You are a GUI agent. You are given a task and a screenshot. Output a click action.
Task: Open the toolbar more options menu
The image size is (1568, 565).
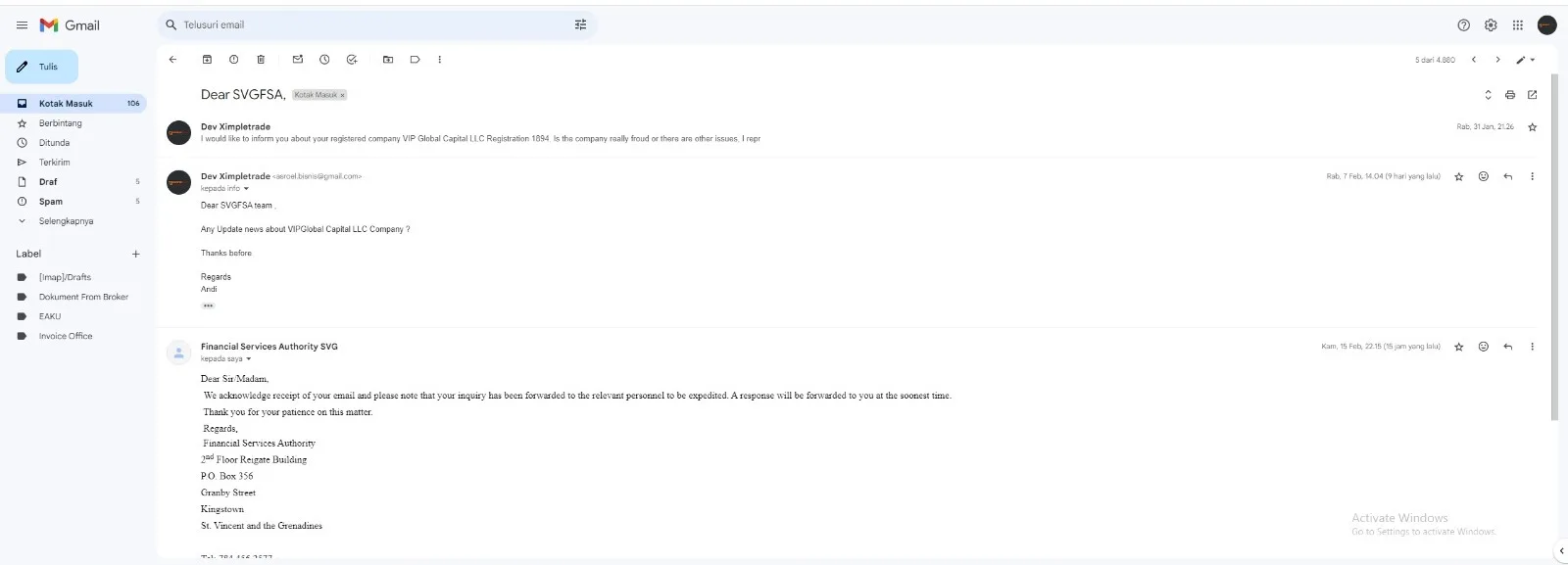coord(440,60)
